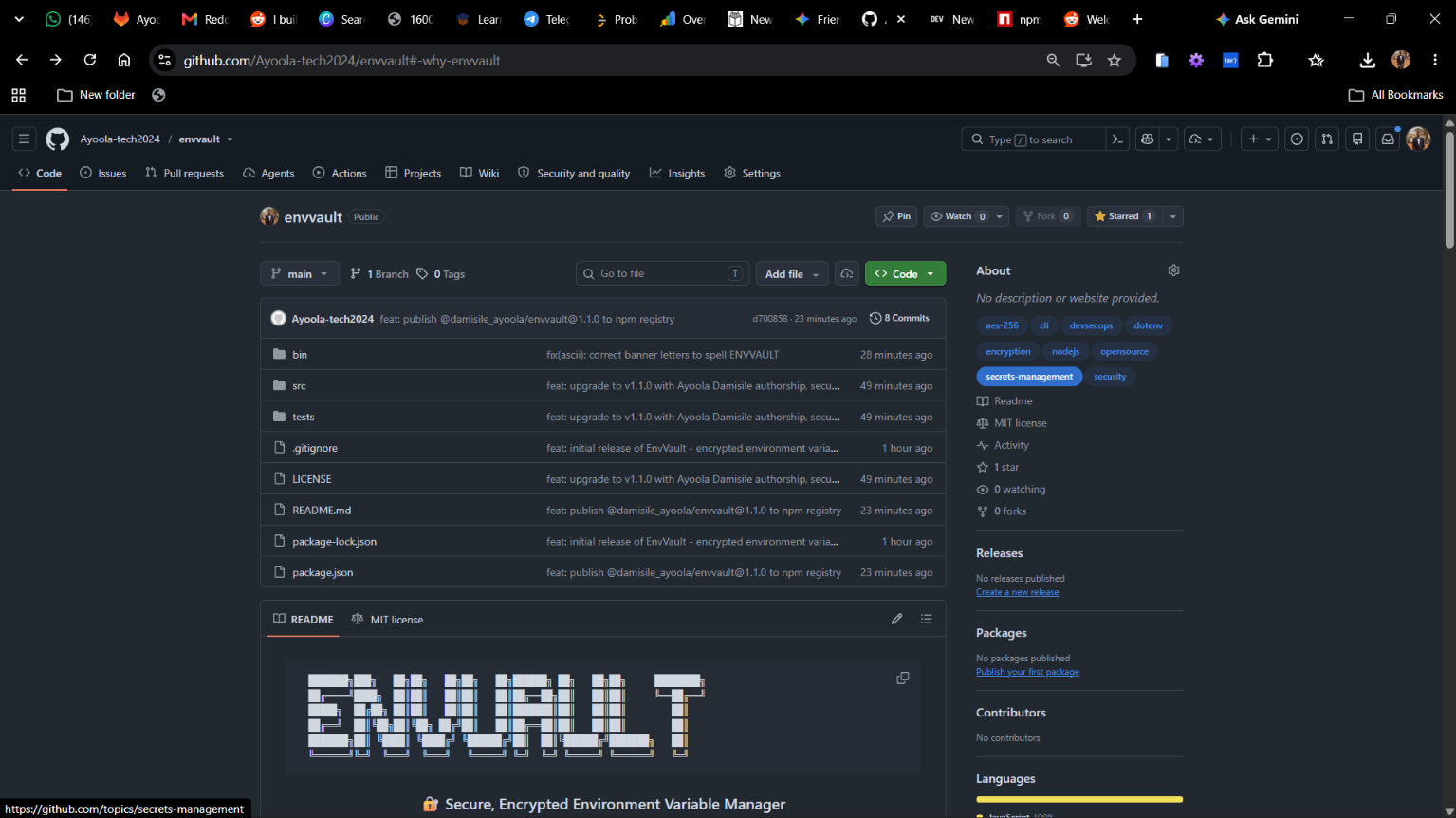Viewport: 1456px width, 818px height.
Task: Click the Create a new release link
Action: [x=1018, y=592]
